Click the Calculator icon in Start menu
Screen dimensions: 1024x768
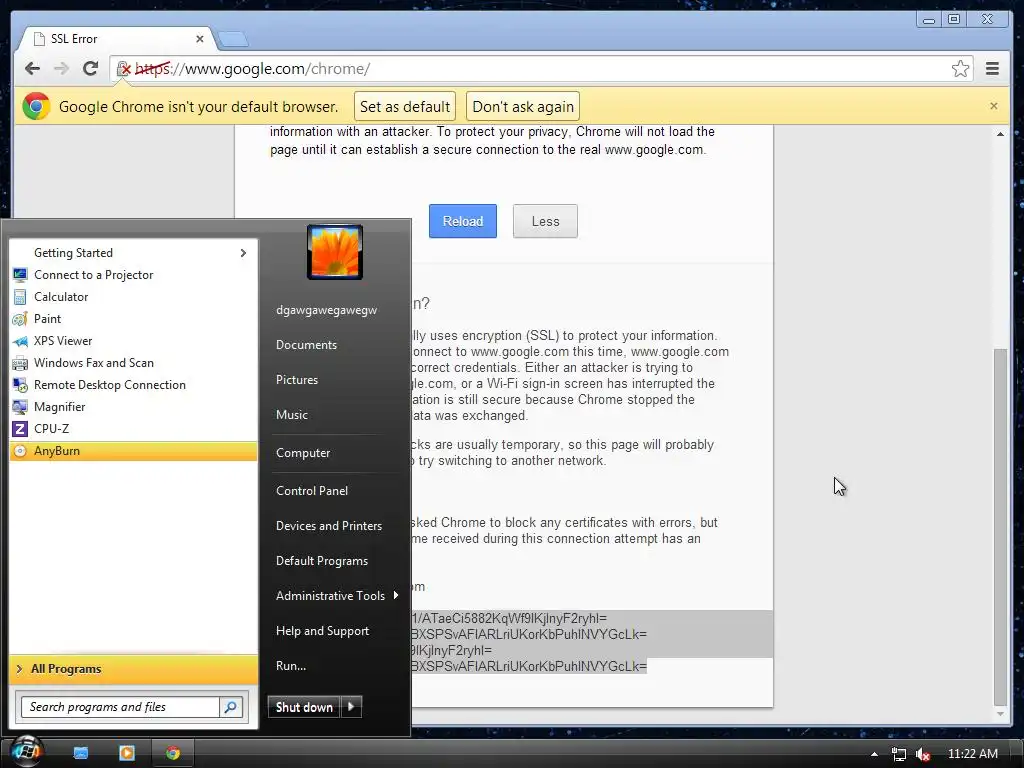point(20,297)
